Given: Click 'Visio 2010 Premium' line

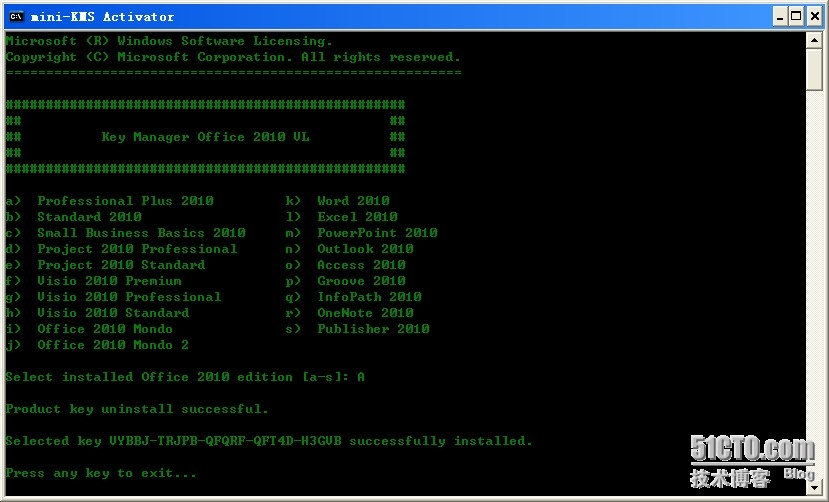Looking at the screenshot, I should [x=94, y=281].
